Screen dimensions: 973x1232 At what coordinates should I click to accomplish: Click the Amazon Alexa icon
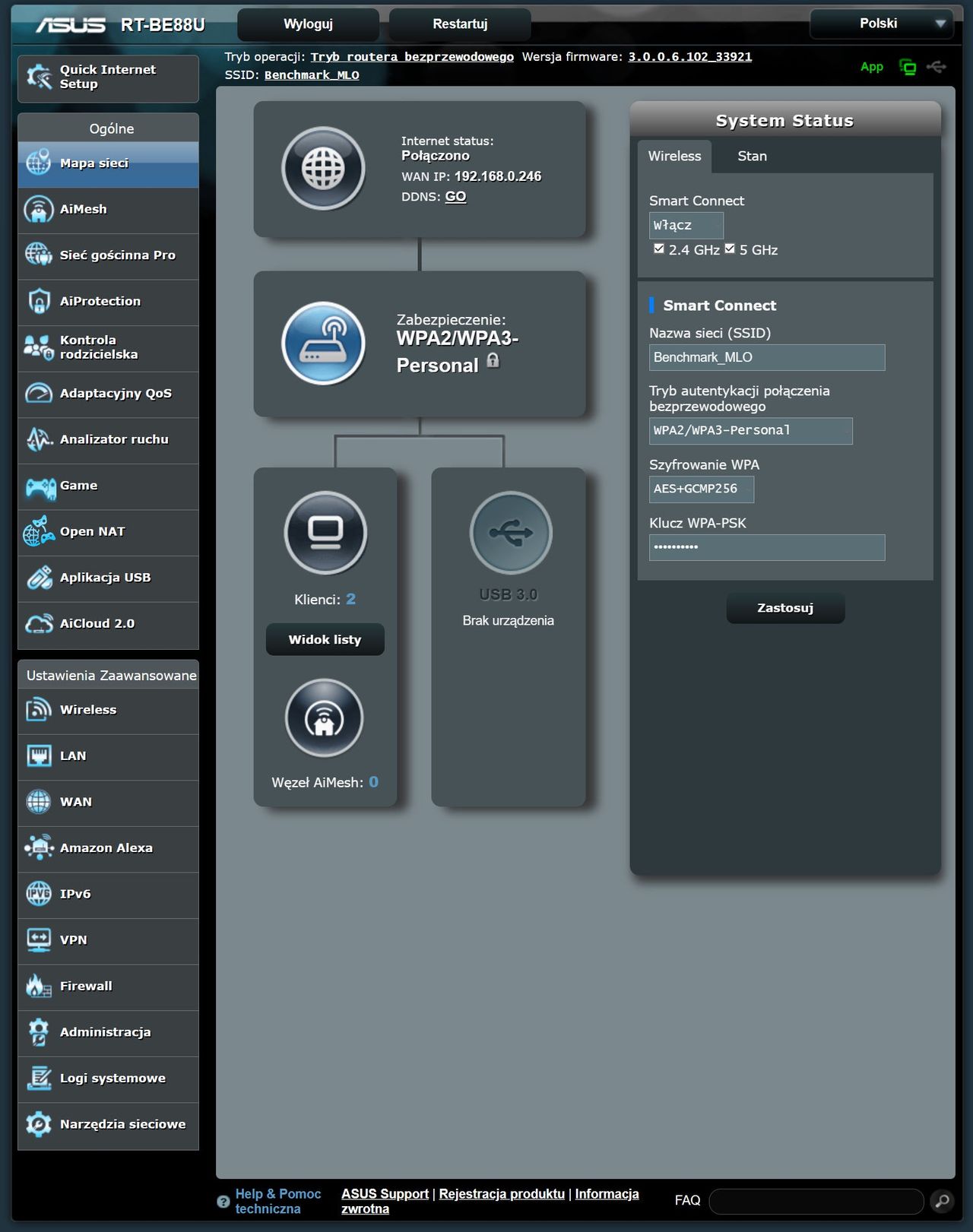tap(39, 847)
